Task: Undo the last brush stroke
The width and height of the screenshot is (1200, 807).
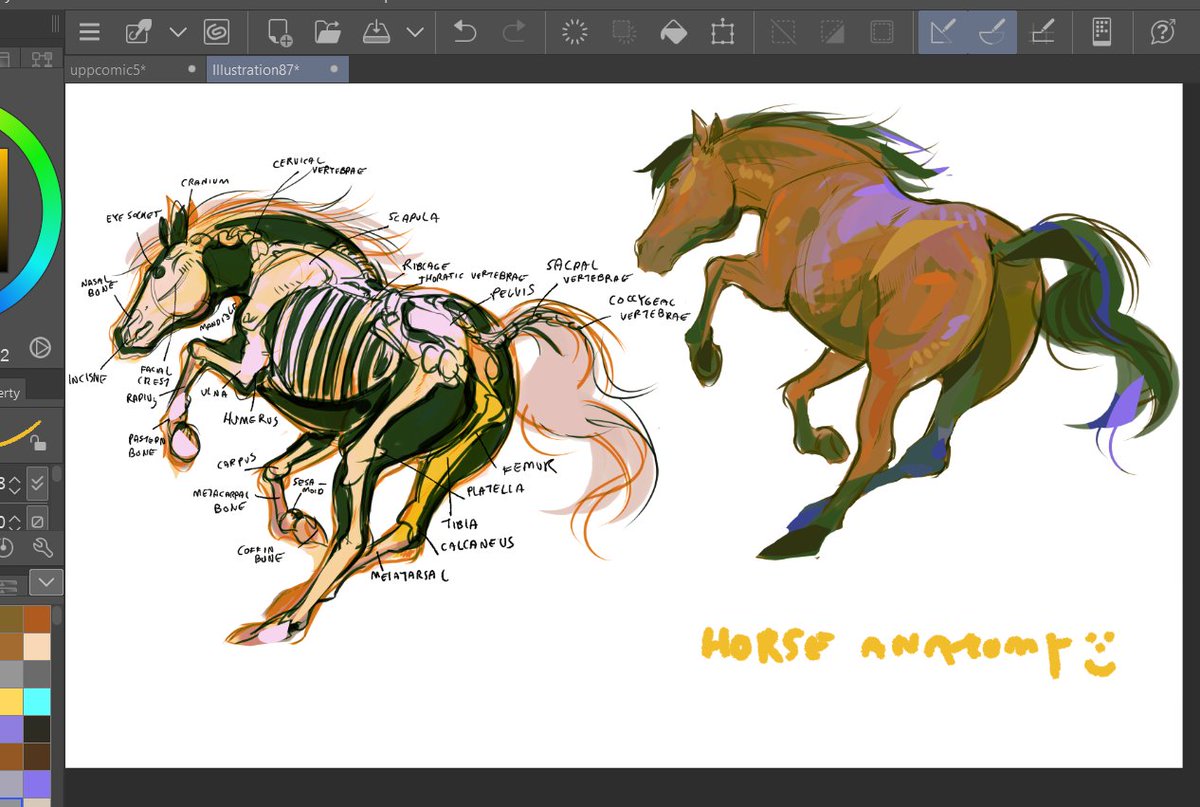Action: click(466, 31)
